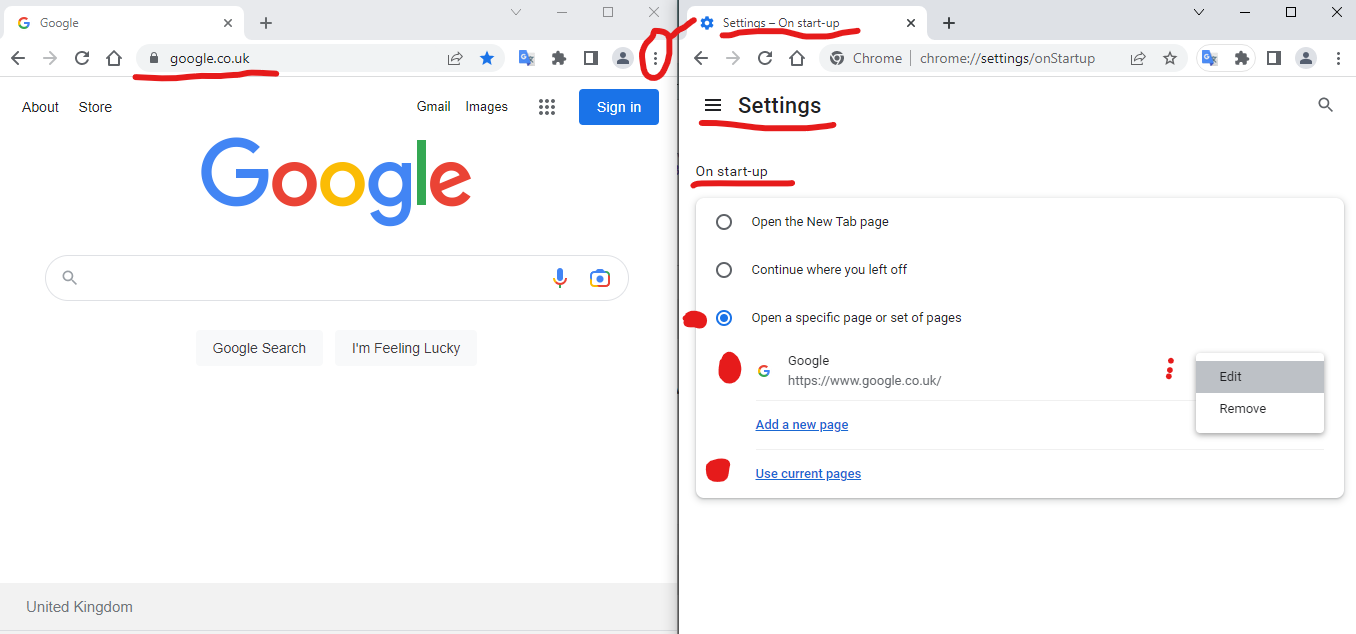The height and width of the screenshot is (634, 1356).
Task: Open Google apps grid
Action: coord(547,107)
